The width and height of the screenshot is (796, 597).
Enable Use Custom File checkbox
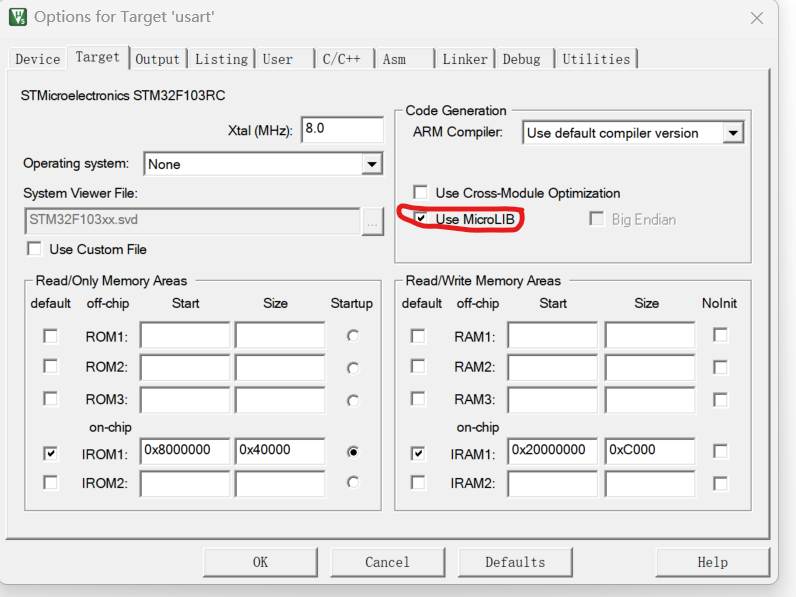[35, 249]
